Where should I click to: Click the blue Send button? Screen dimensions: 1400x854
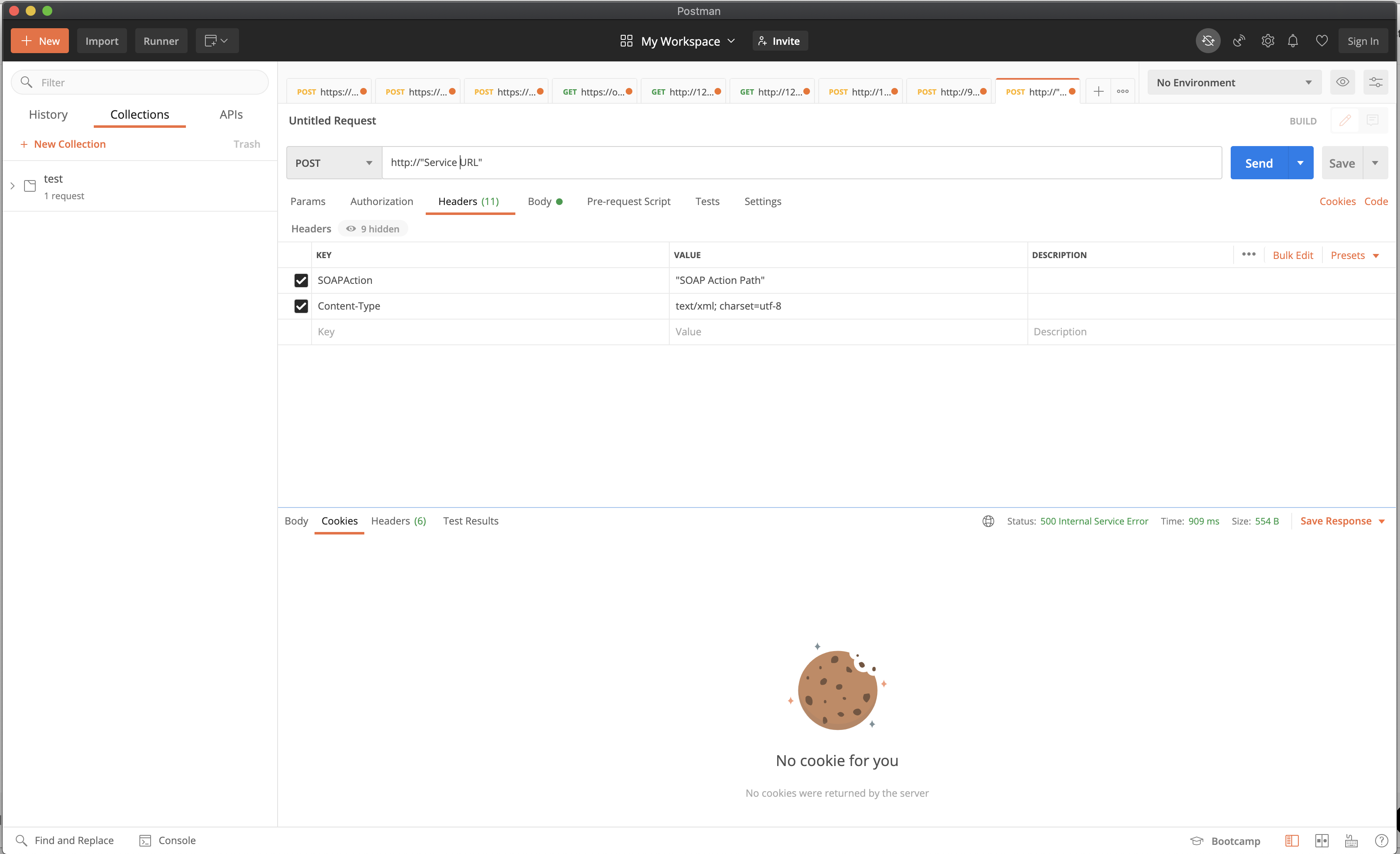pyautogui.click(x=1259, y=163)
